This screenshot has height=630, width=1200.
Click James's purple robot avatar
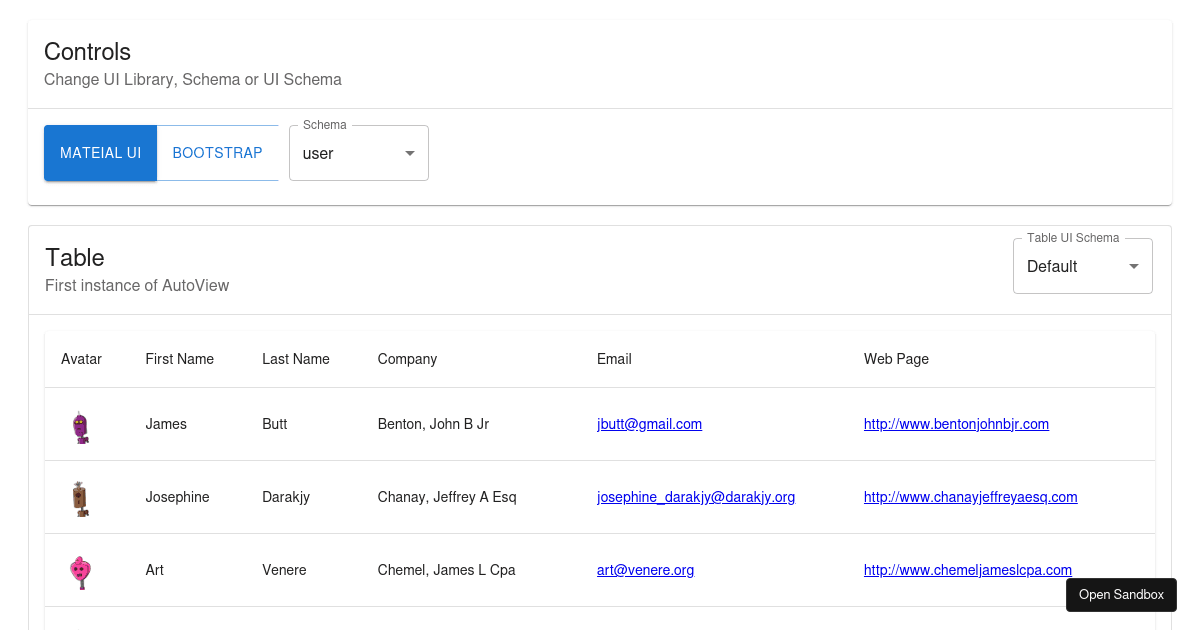81,425
